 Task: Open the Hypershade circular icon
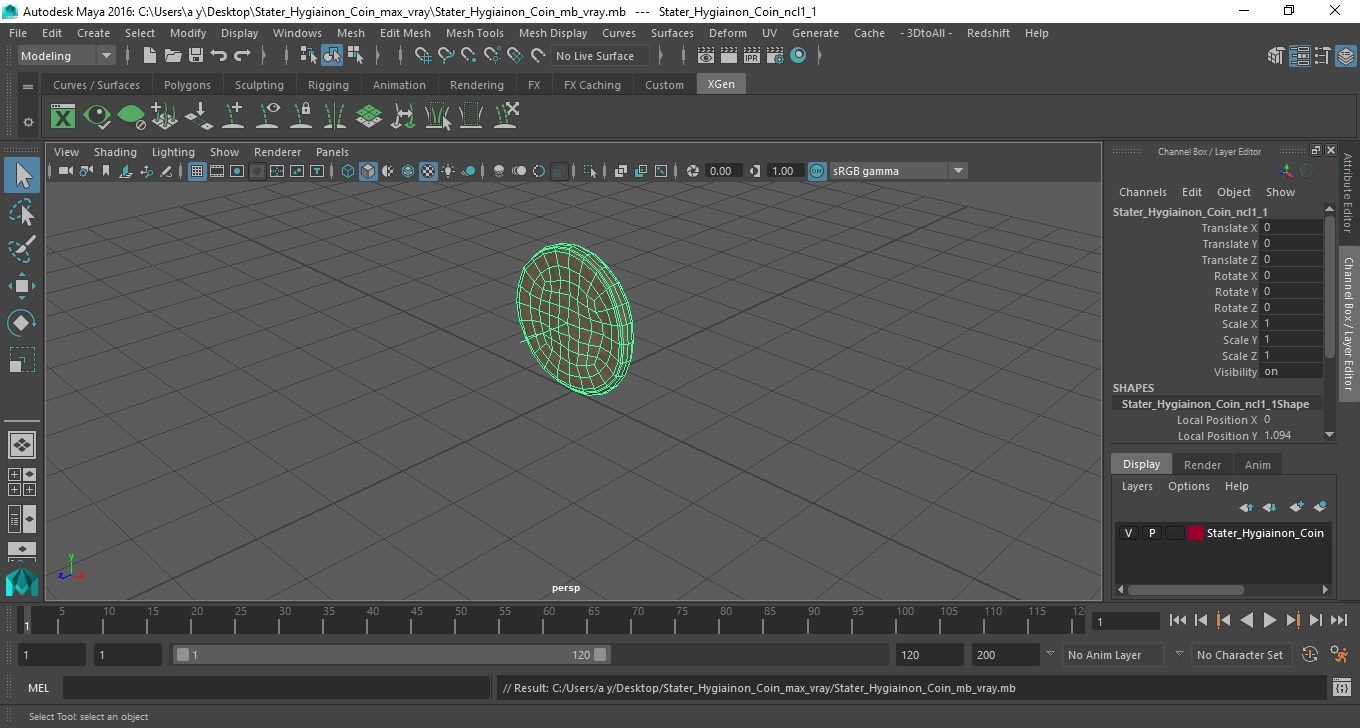(x=798, y=56)
